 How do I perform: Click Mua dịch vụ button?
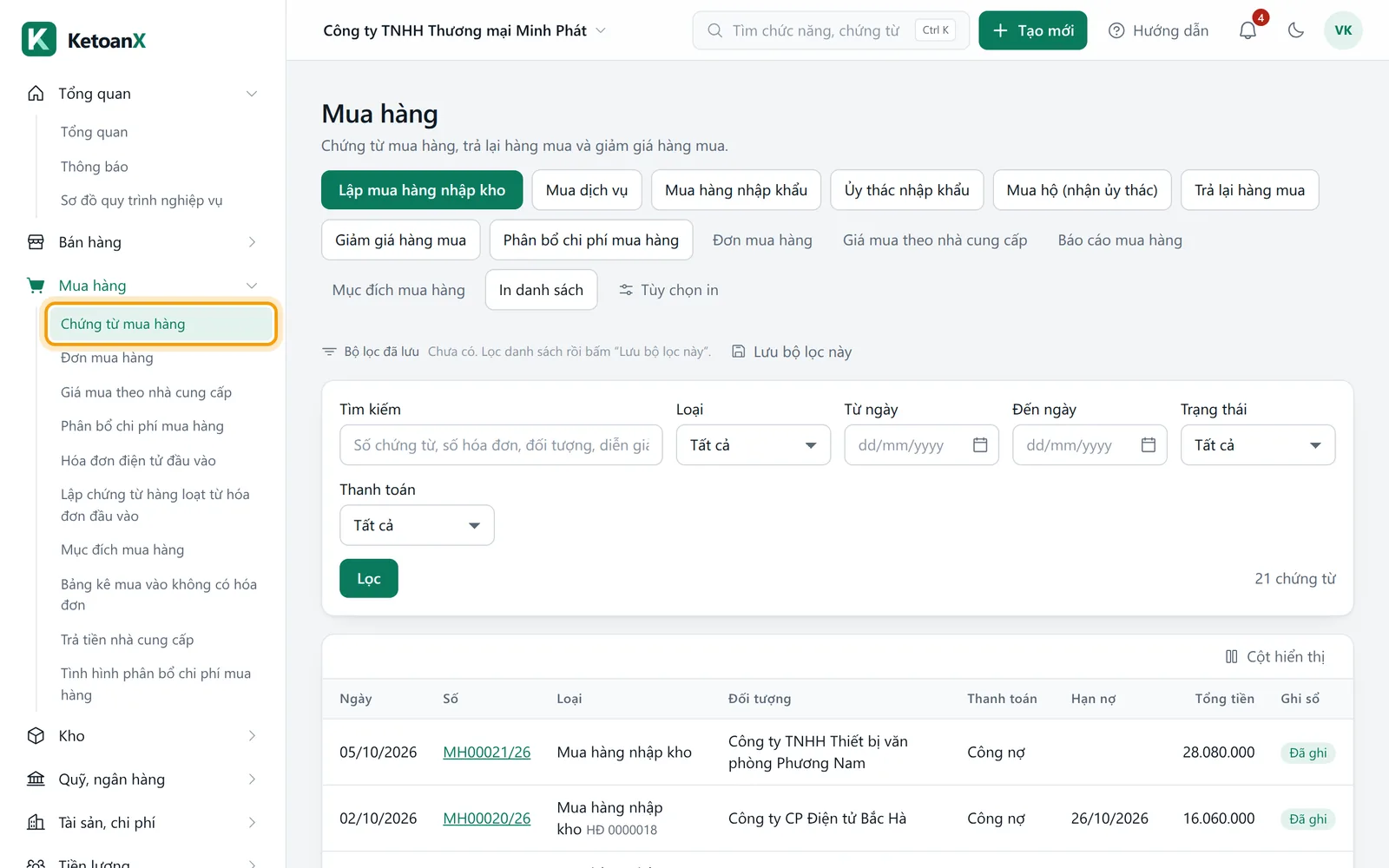coord(587,190)
